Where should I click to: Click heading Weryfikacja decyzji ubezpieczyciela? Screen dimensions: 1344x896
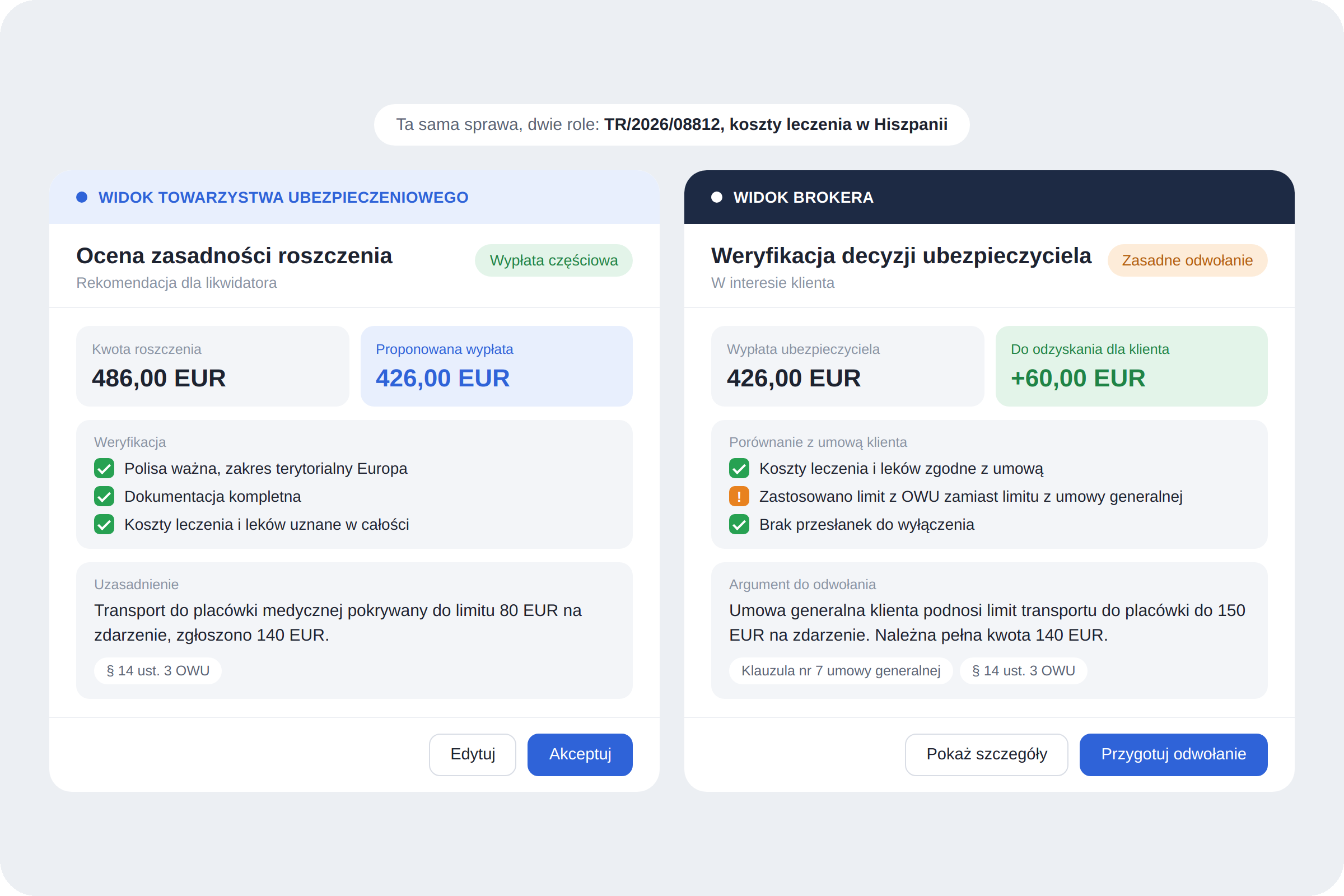901,256
